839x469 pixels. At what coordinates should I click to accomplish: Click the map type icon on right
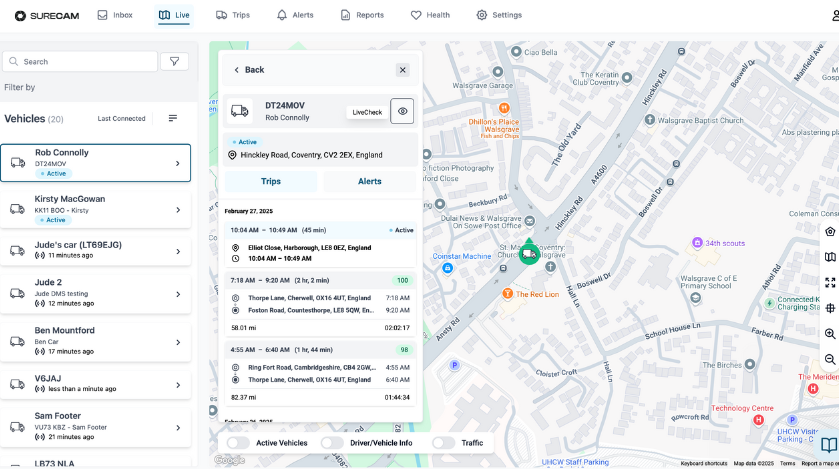[830, 257]
